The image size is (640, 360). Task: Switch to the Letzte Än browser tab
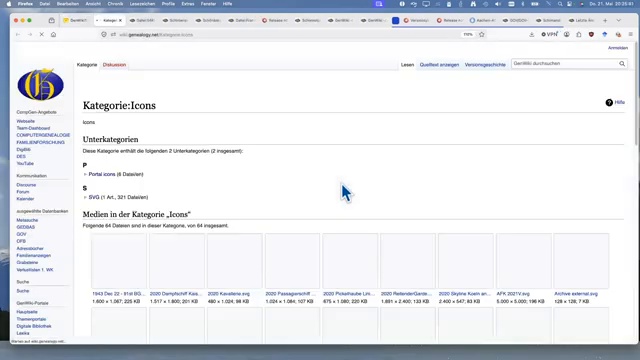pos(582,20)
